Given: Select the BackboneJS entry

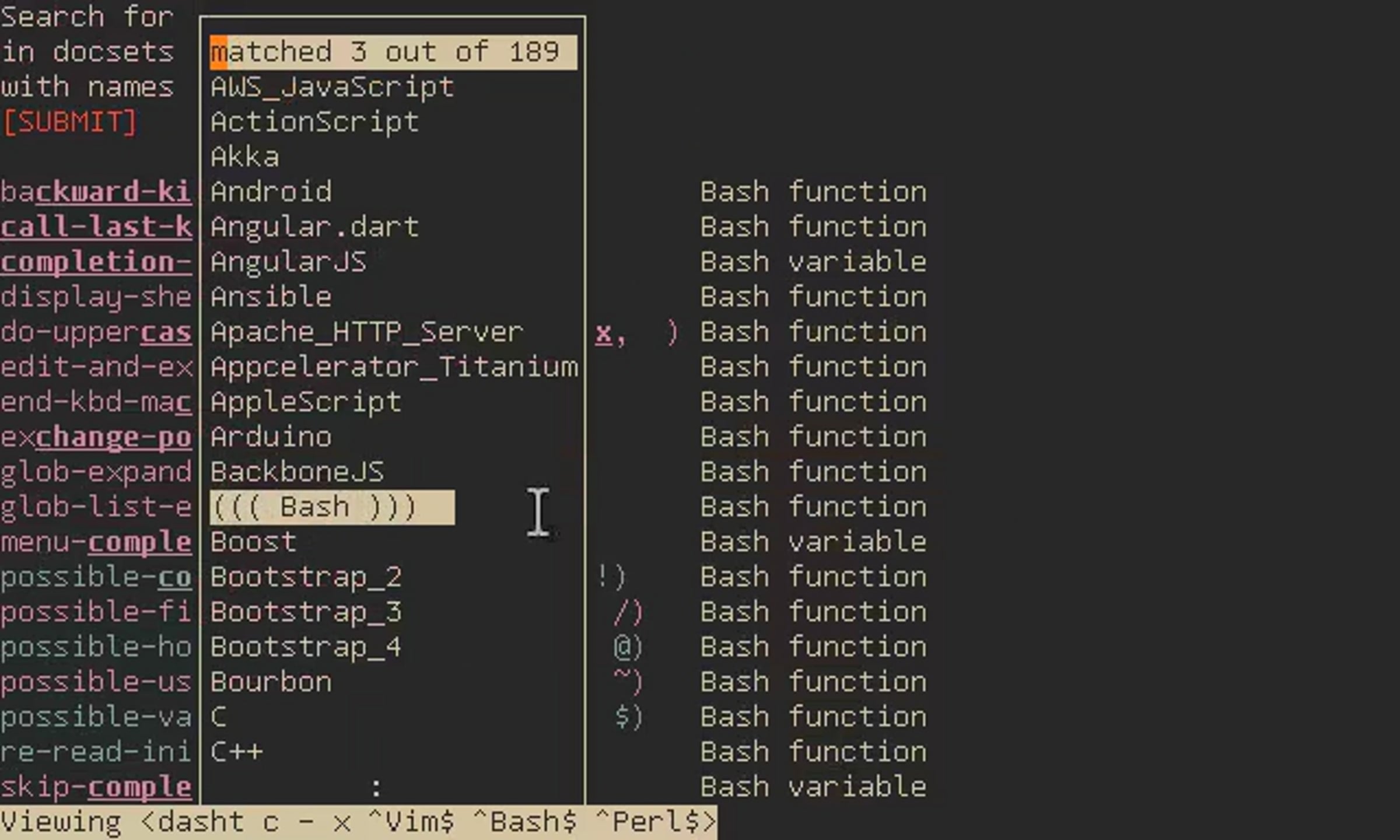Looking at the screenshot, I should click(297, 473).
